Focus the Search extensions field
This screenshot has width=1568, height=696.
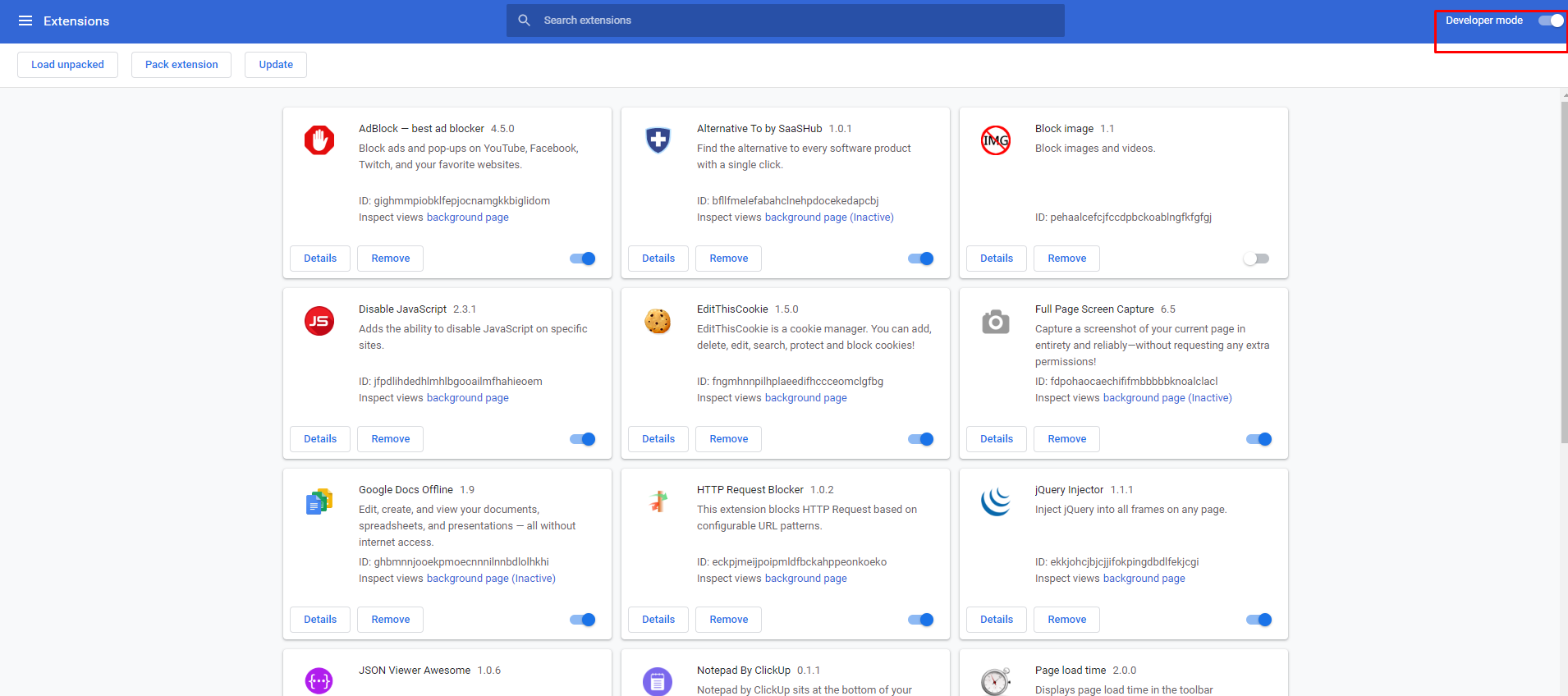[x=786, y=21]
